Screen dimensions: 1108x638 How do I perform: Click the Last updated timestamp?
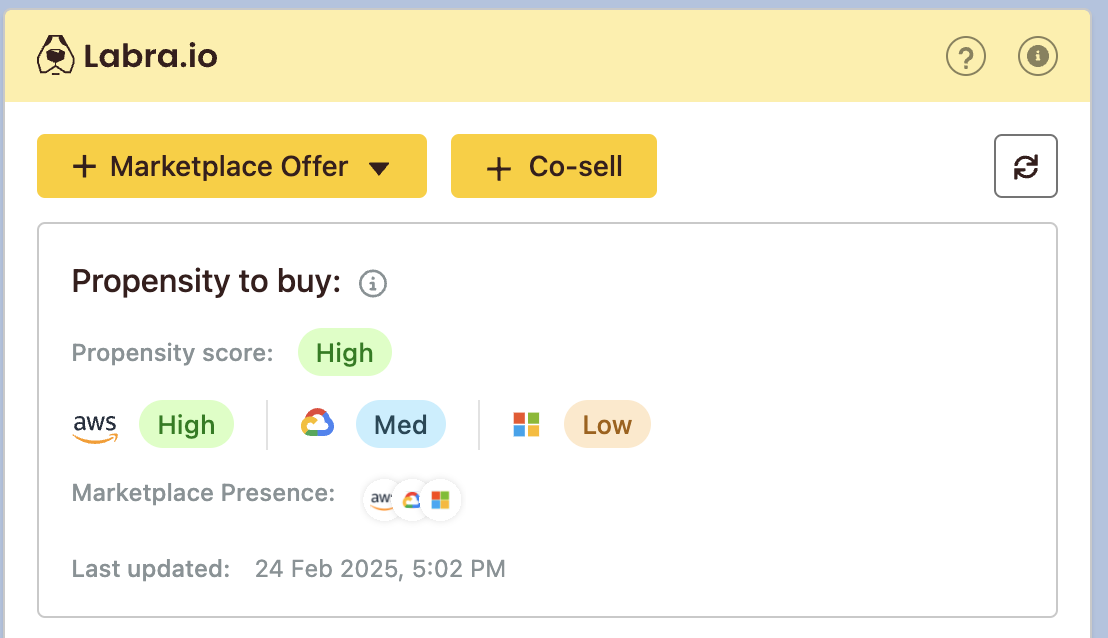[380, 569]
